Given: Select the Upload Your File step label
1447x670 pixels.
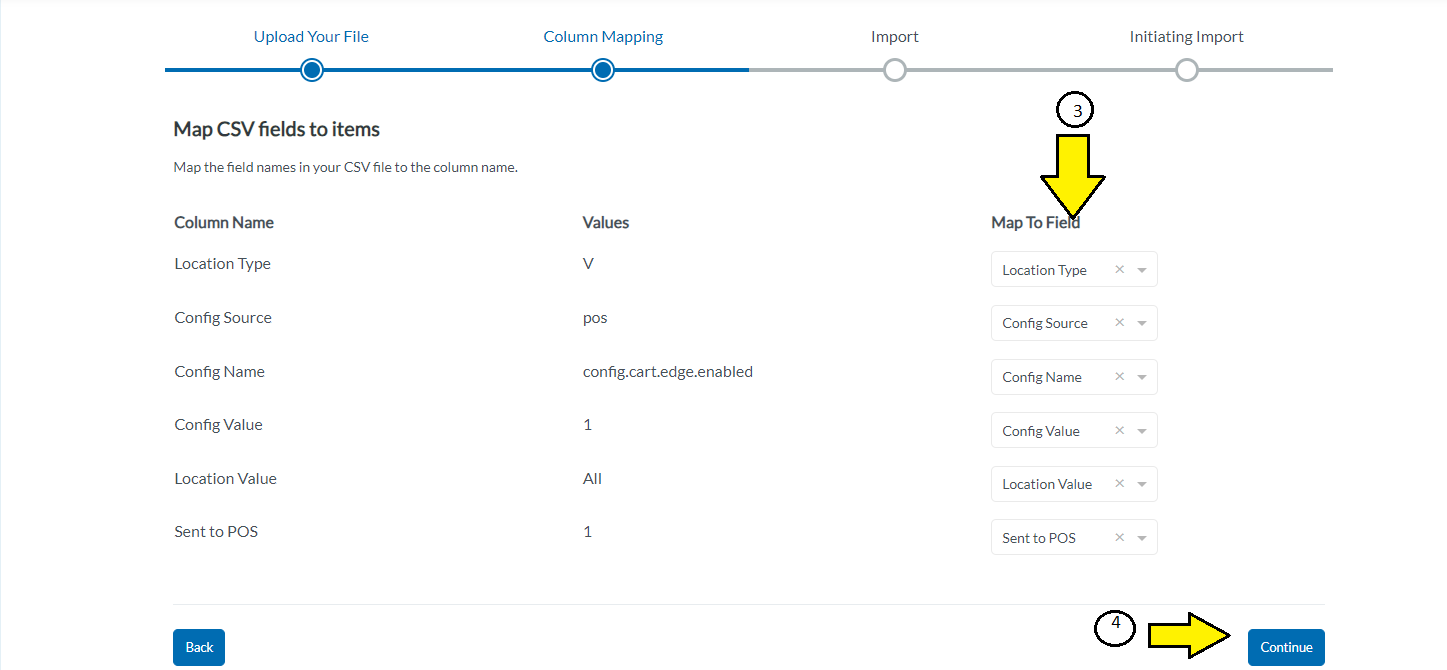Looking at the screenshot, I should [311, 36].
